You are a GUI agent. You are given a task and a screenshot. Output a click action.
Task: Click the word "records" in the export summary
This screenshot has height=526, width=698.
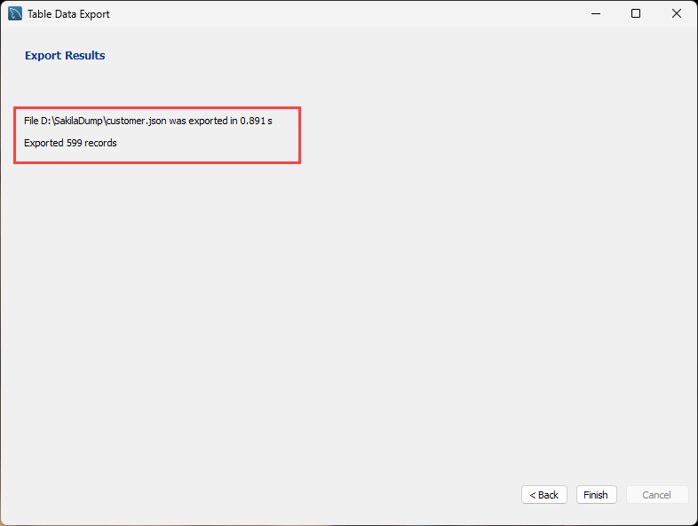[100, 143]
